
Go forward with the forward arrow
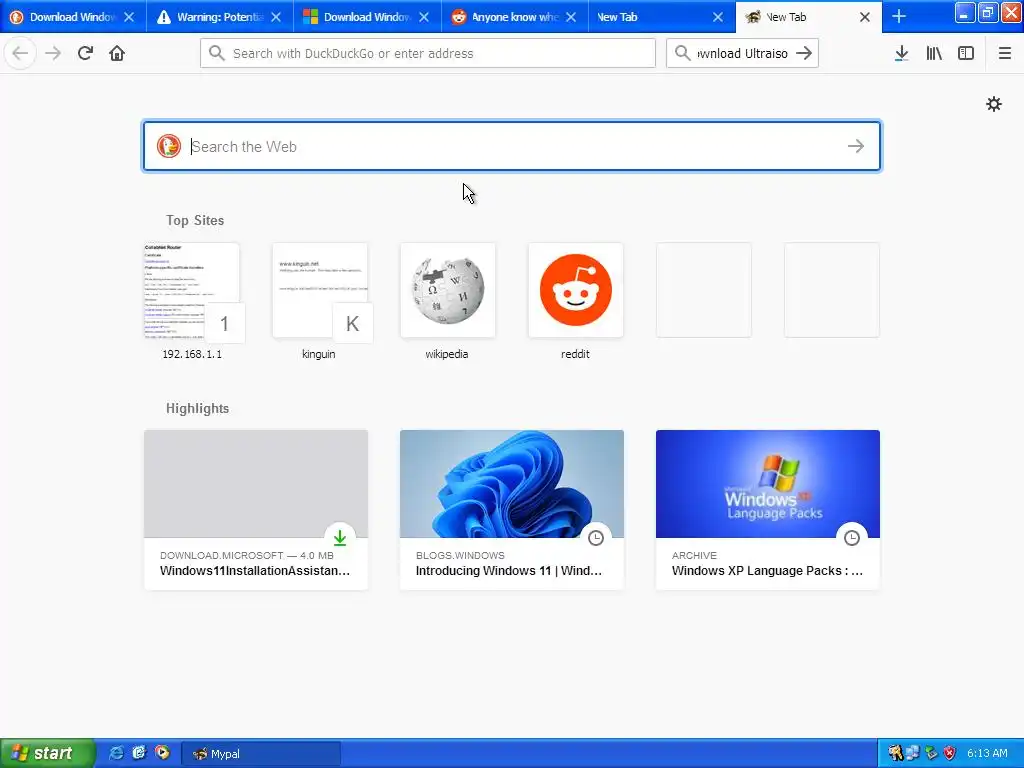pos(53,53)
